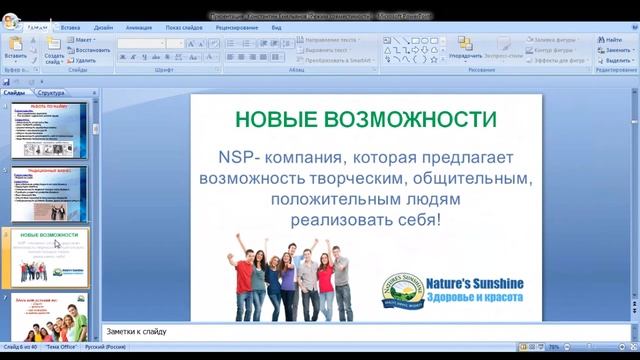Toggle Bold (Ж) formatting
Screen dimensions: 640x360
point(122,57)
